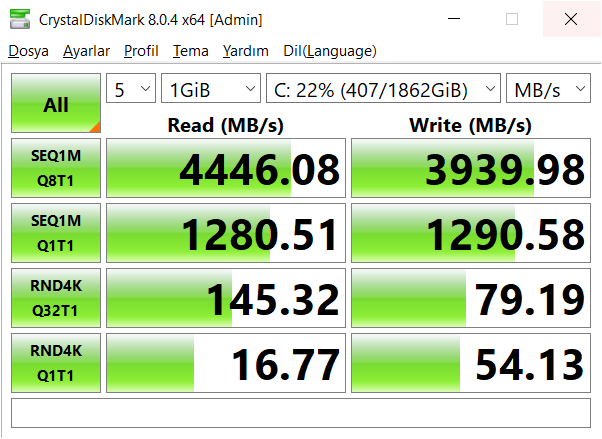The width and height of the screenshot is (602, 439).
Task: Click the 3939.98 sequential write result
Action: [x=471, y=168]
